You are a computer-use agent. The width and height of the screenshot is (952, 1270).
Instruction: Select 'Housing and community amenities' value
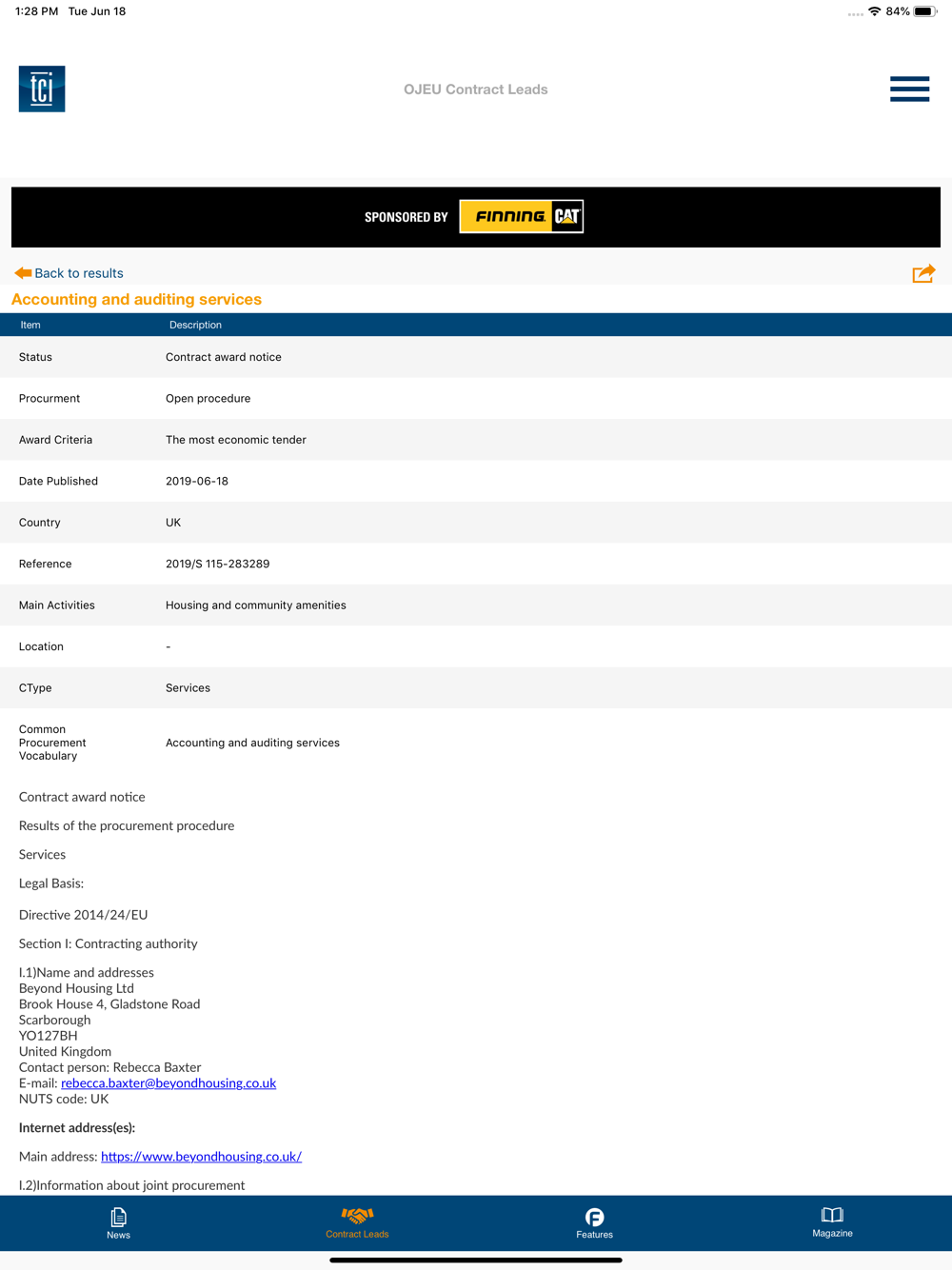256,605
